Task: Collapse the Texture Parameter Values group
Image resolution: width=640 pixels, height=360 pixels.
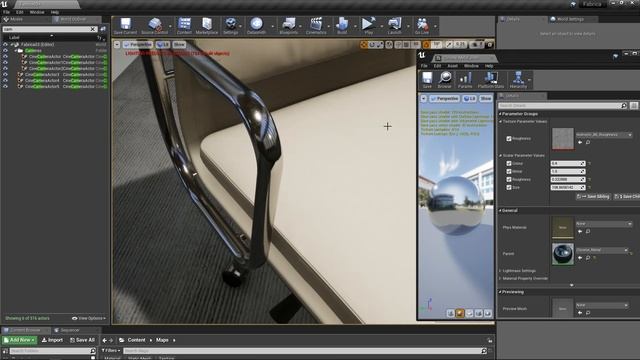Action: (501, 122)
